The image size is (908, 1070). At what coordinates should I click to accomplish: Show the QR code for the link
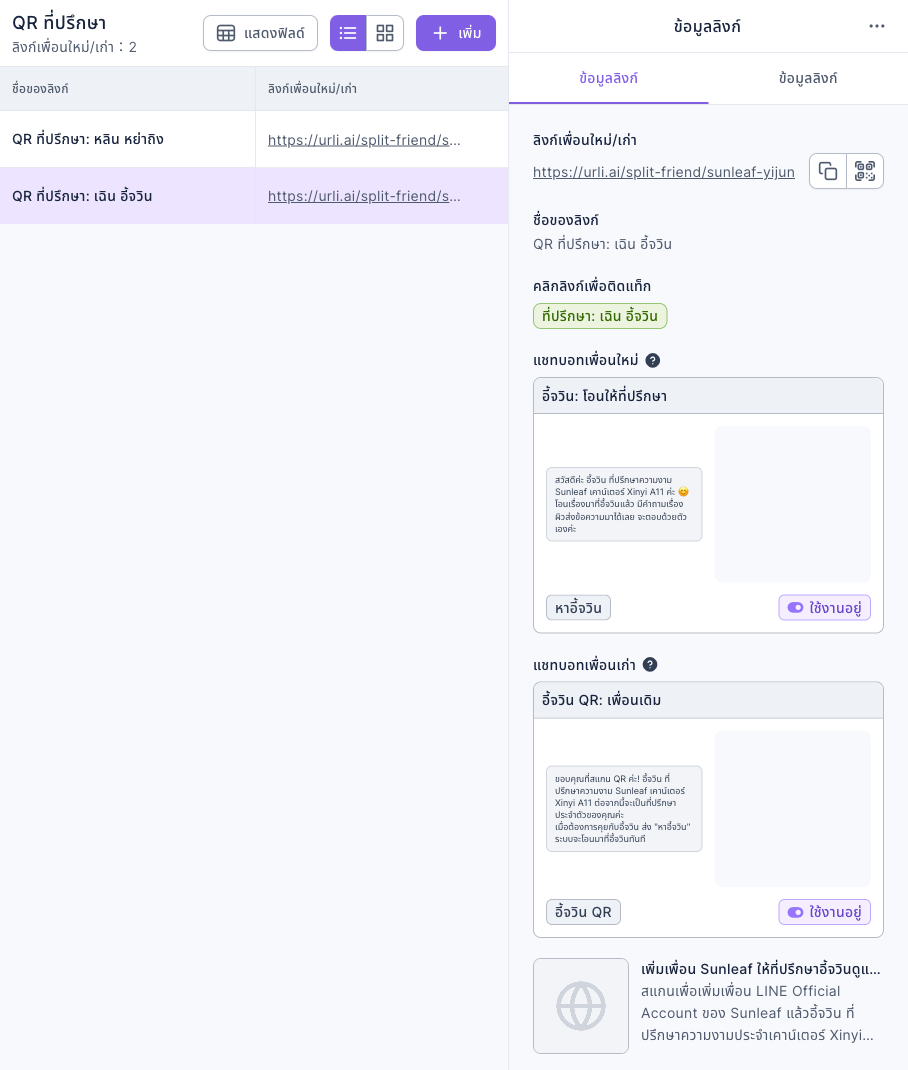[865, 171]
